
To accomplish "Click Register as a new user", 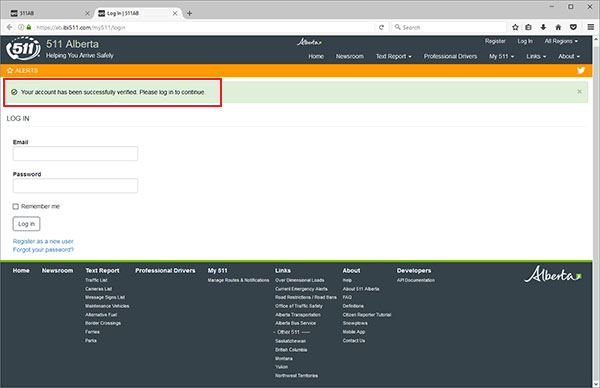I will click(x=43, y=241).
